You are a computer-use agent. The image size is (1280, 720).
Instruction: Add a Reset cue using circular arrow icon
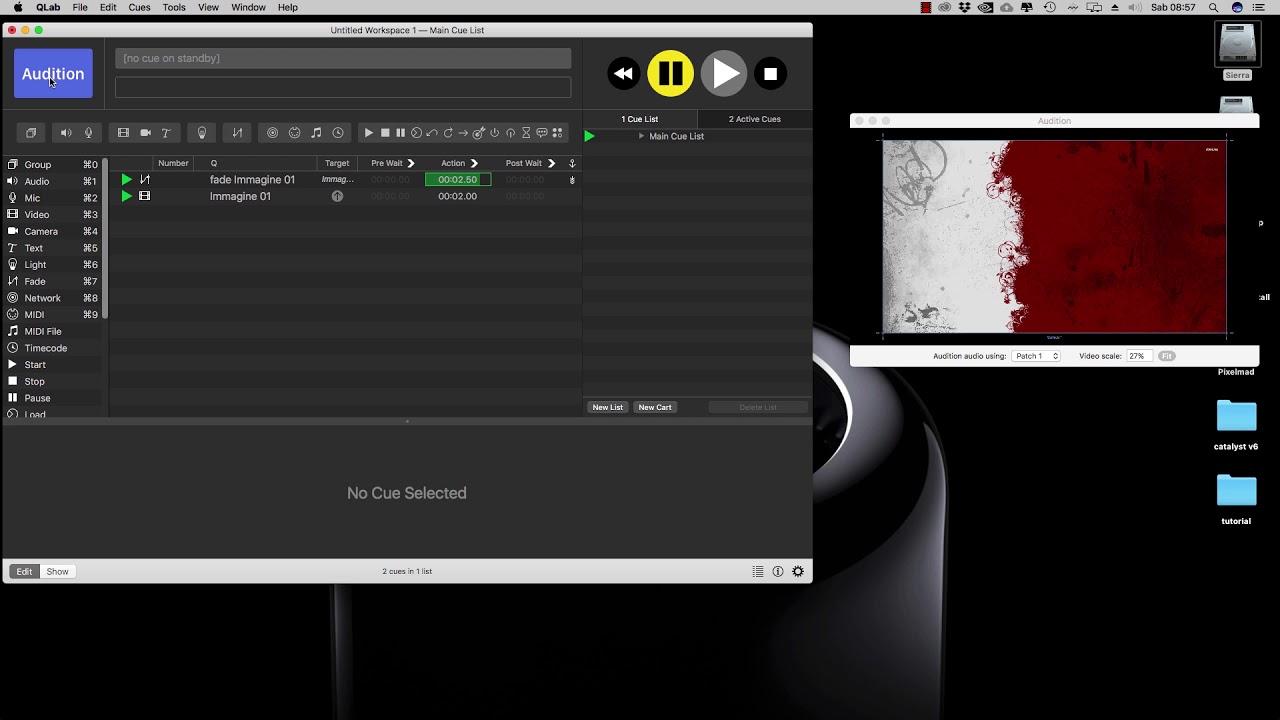[x=448, y=133]
